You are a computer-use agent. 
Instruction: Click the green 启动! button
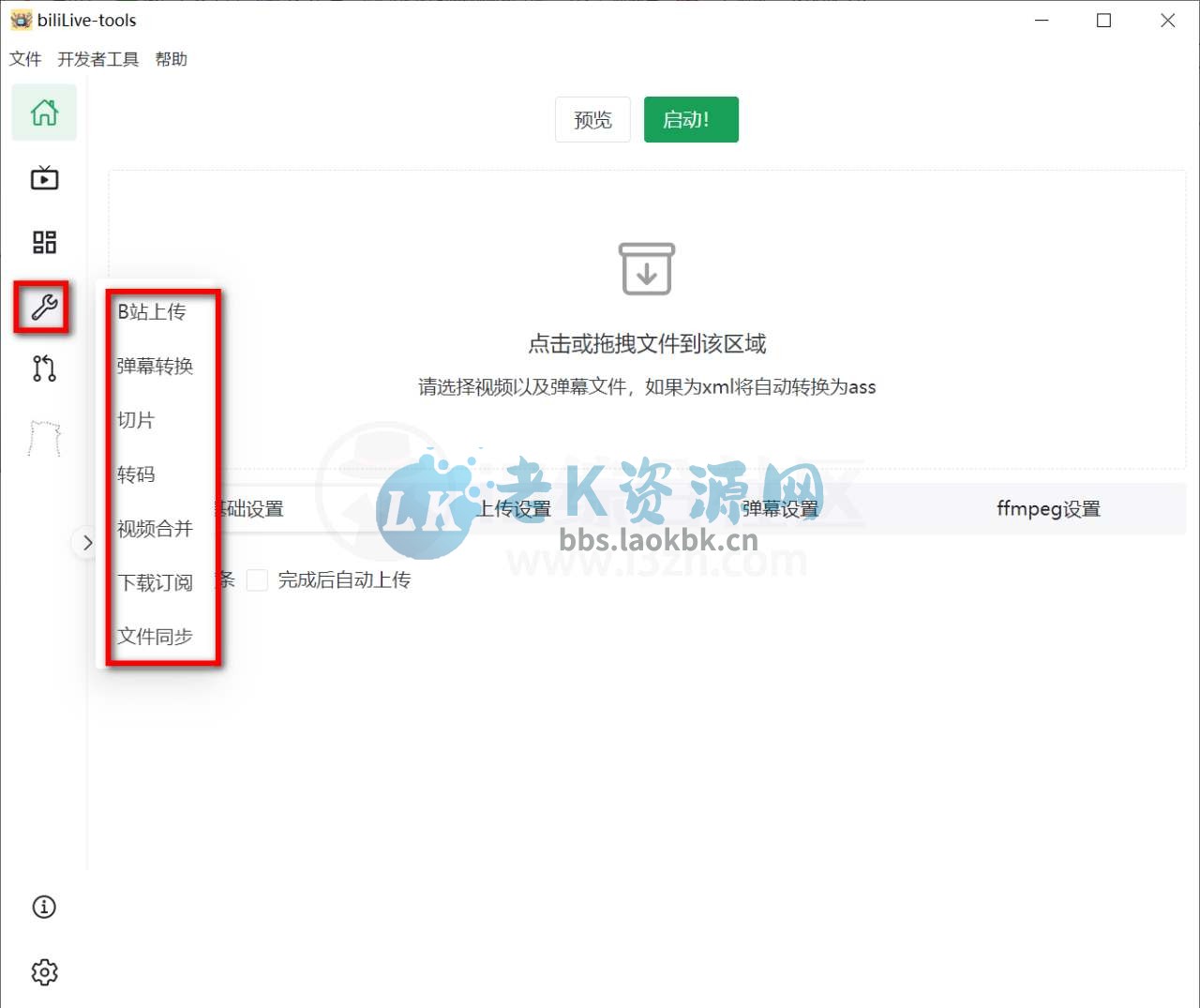pyautogui.click(x=691, y=120)
